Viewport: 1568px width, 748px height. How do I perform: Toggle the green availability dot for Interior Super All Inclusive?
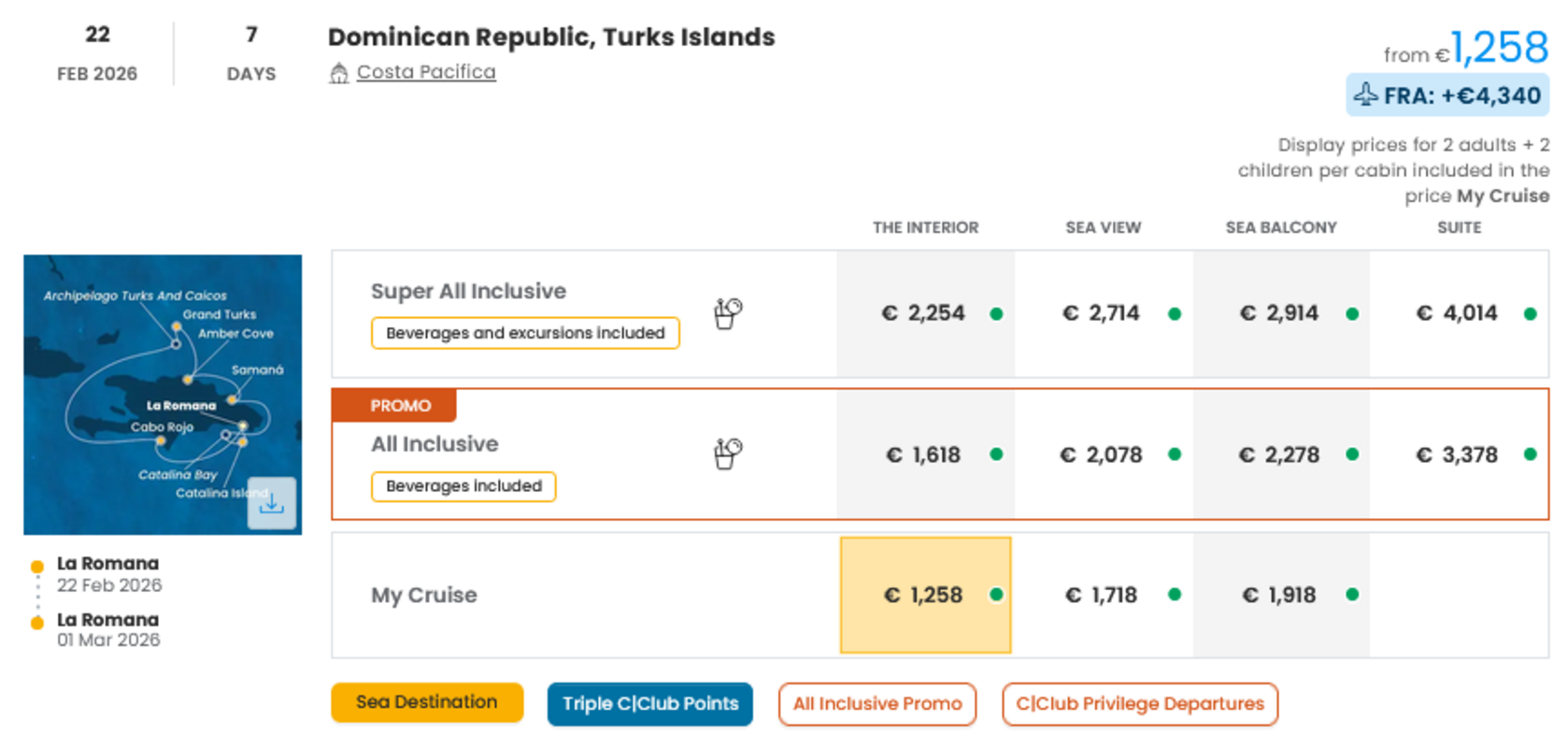click(x=997, y=314)
